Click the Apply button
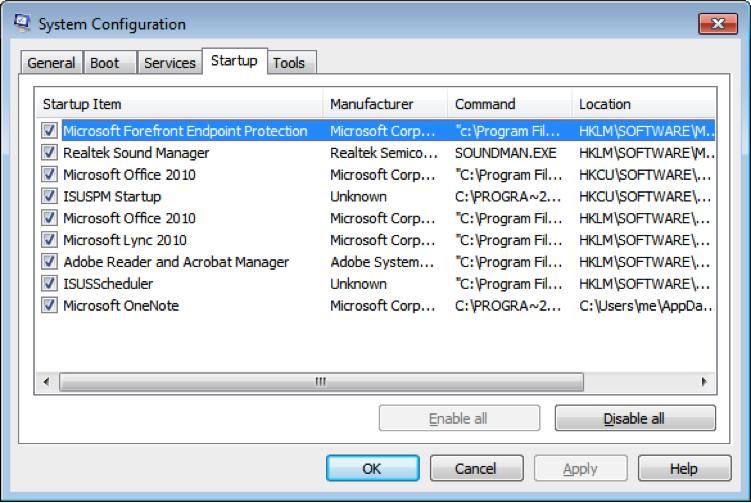The width and height of the screenshot is (751, 503). tap(580, 468)
